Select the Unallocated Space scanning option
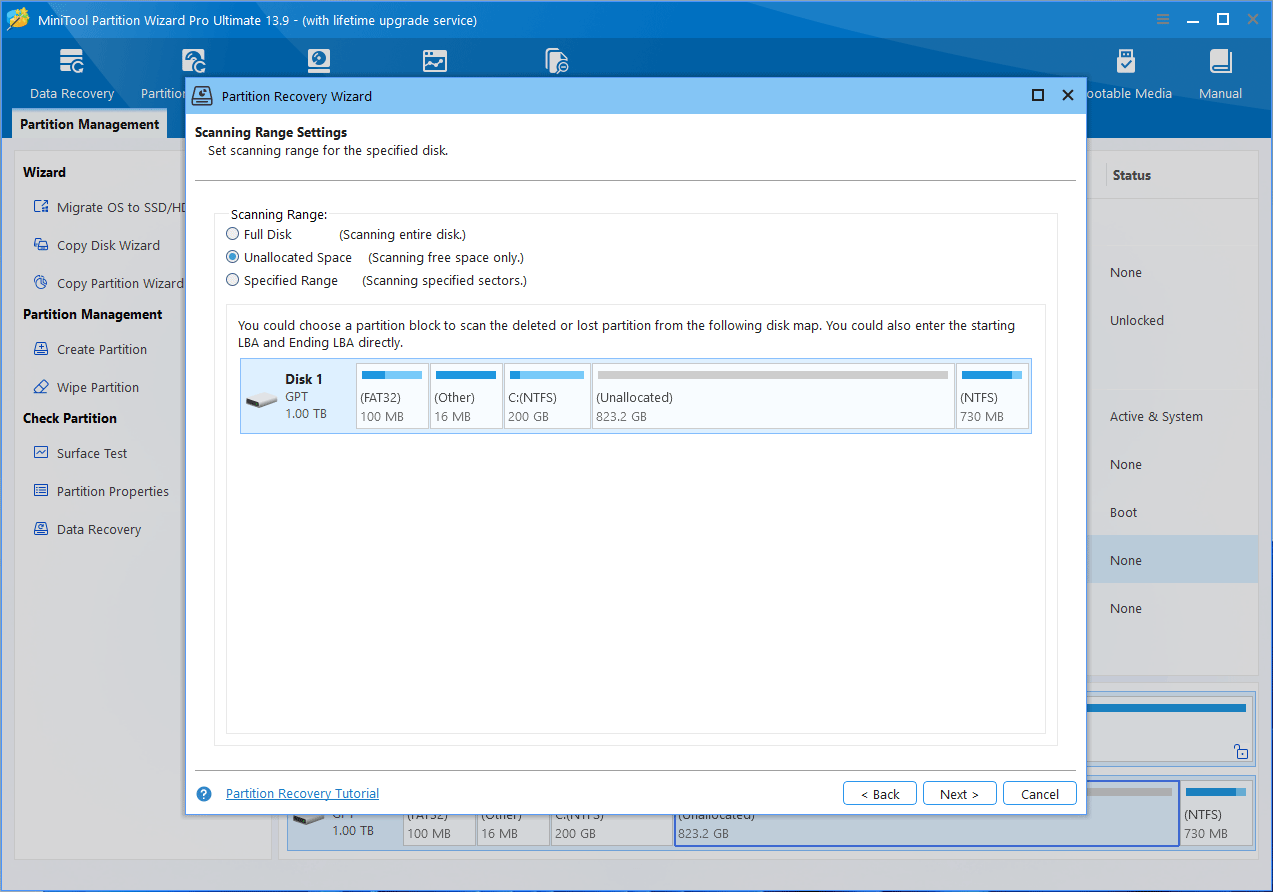 click(x=233, y=257)
